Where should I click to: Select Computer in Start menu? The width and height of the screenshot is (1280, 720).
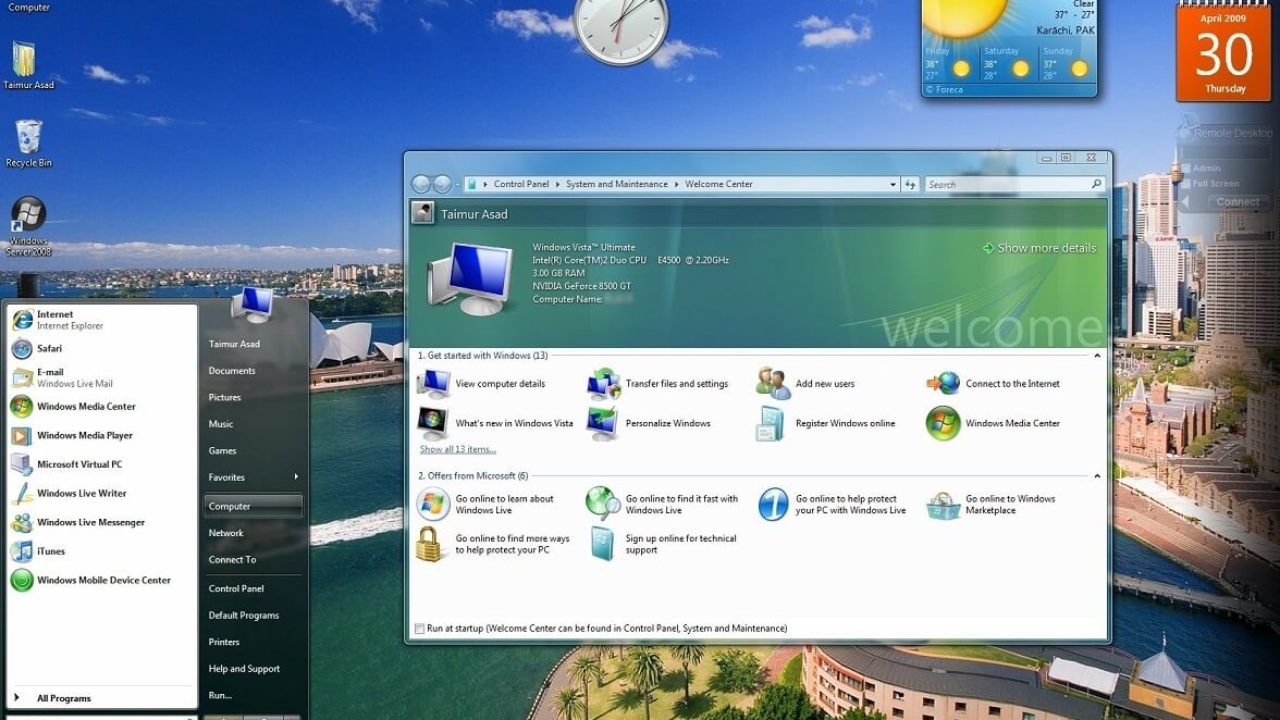pyautogui.click(x=253, y=506)
